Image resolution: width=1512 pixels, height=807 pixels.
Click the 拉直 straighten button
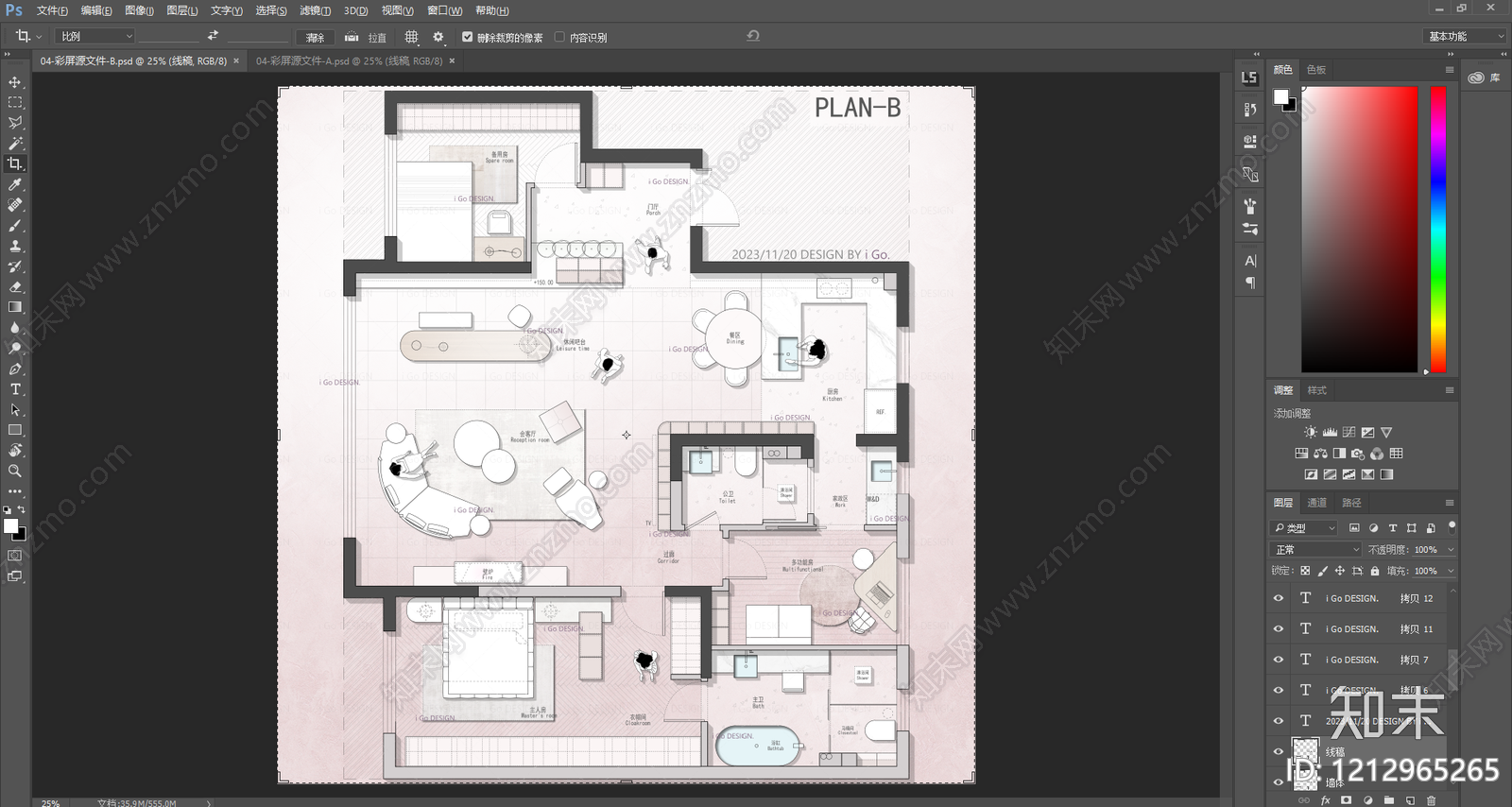(x=366, y=37)
